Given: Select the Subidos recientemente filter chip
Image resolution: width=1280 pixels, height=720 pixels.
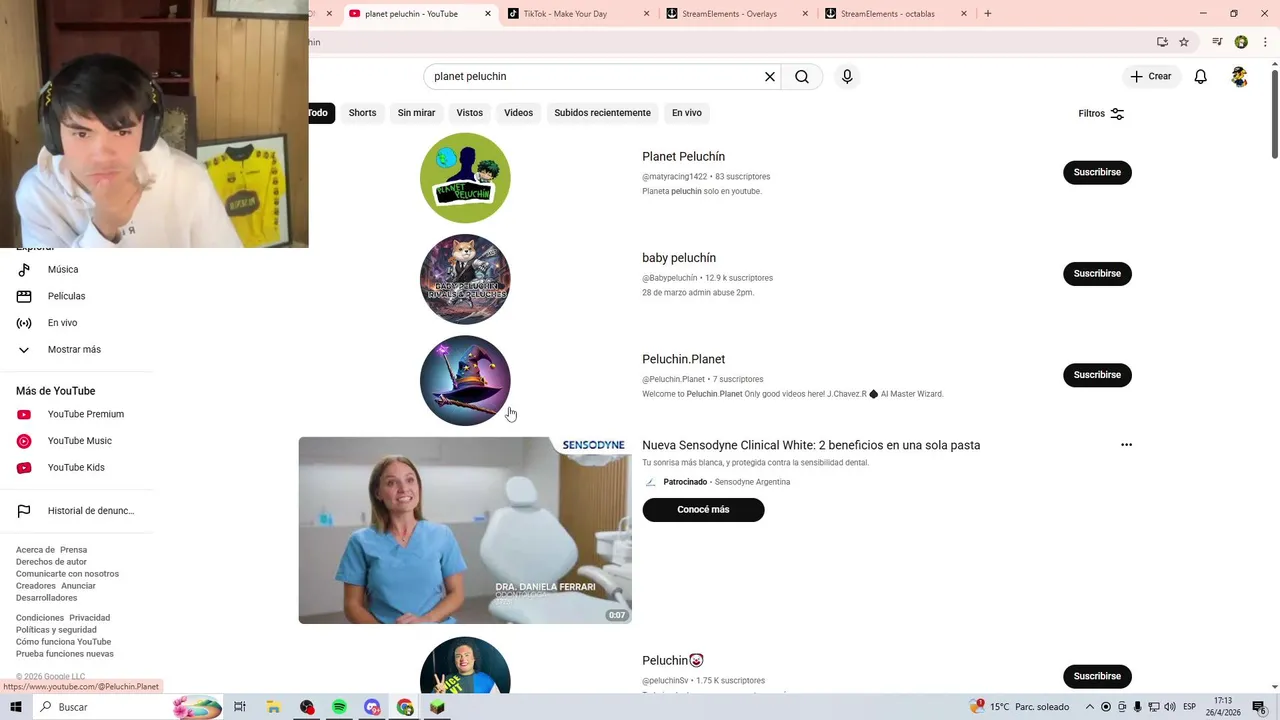Looking at the screenshot, I should coord(603,113).
